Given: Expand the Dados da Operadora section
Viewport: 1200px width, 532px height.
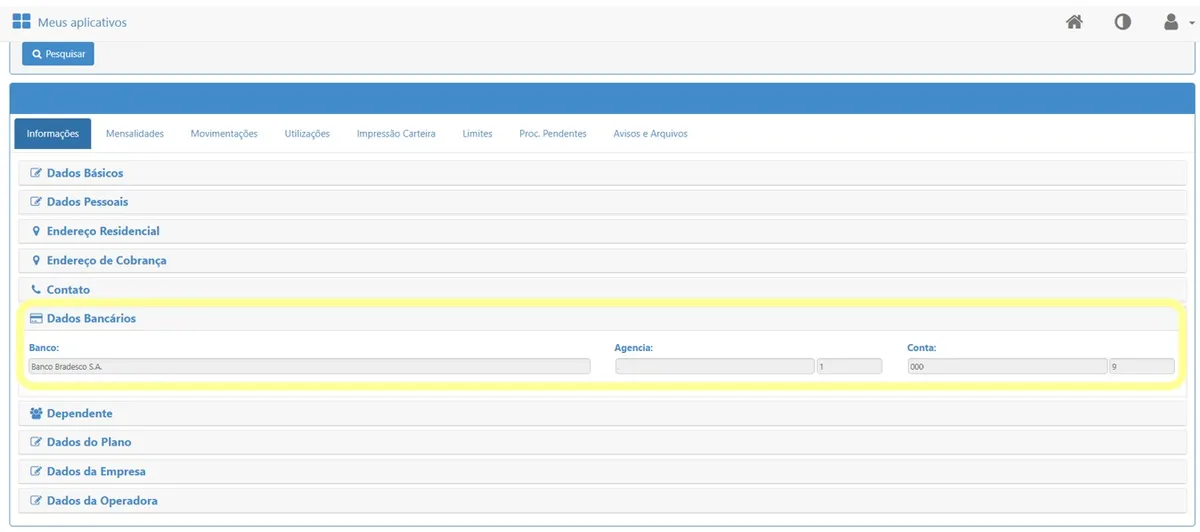Looking at the screenshot, I should click(x=101, y=500).
